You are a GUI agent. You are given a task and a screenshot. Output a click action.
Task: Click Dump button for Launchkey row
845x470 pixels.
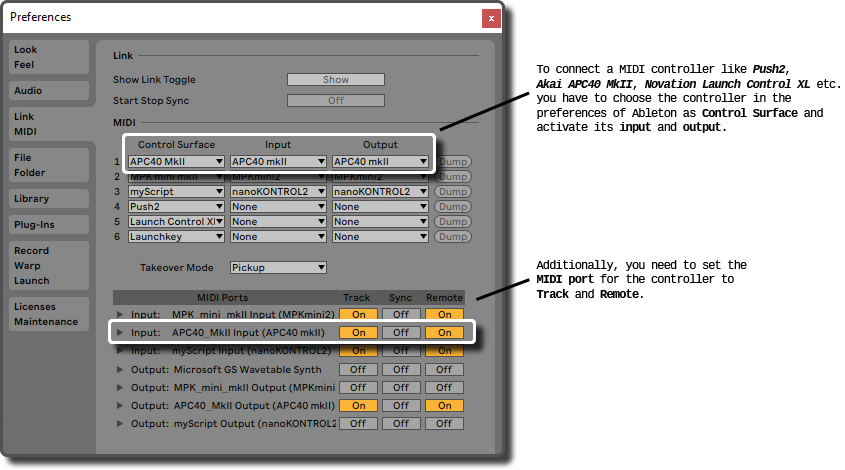pyautogui.click(x=453, y=237)
